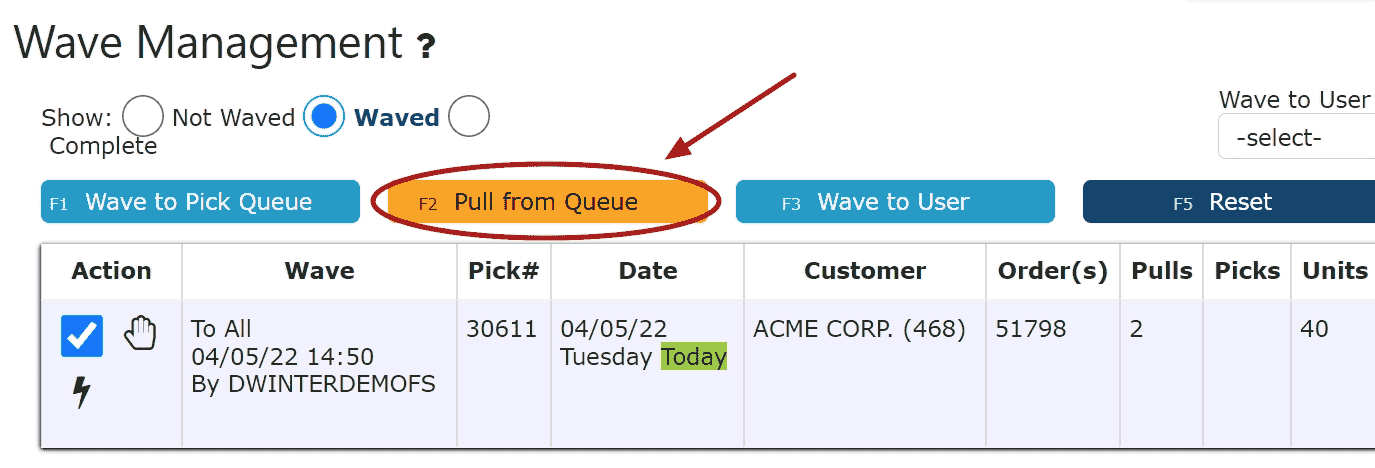Sort by the Wave column header
The image size is (1375, 468).
319,271
